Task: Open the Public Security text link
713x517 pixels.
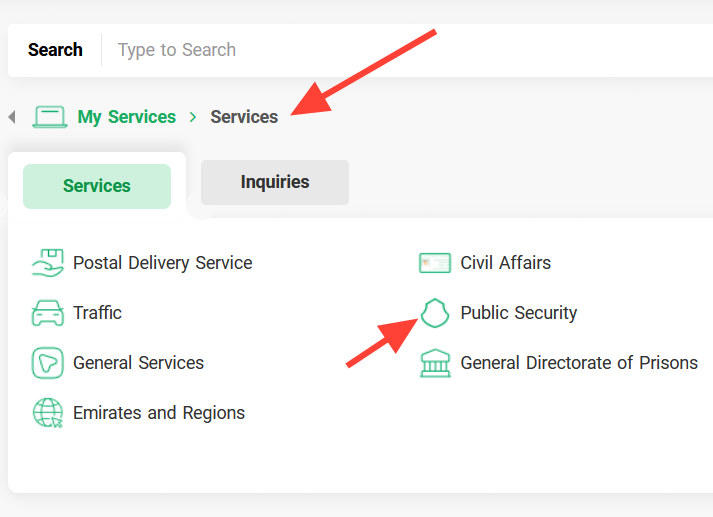Action: [x=519, y=313]
